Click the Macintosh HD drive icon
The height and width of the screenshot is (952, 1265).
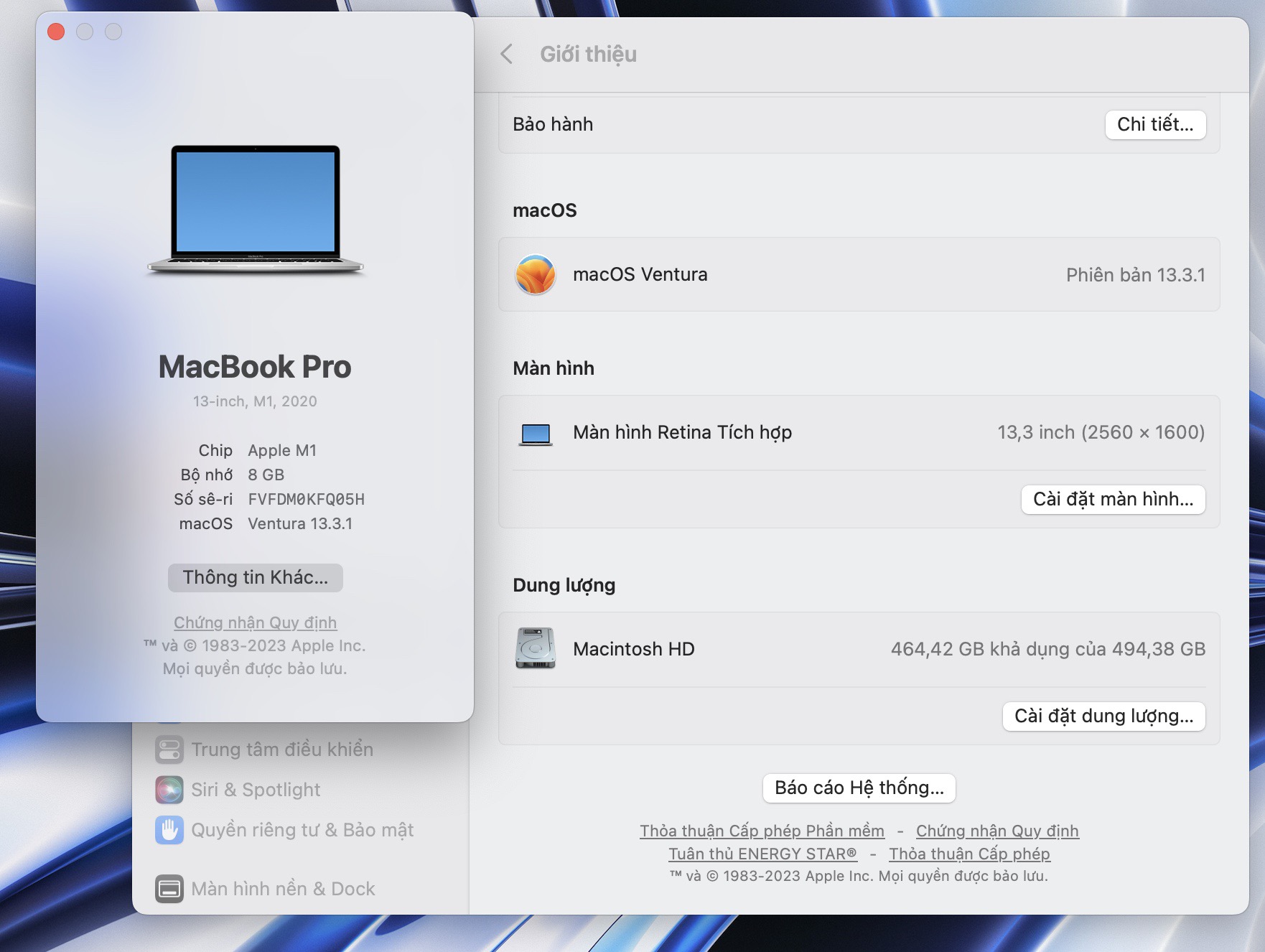pos(536,648)
